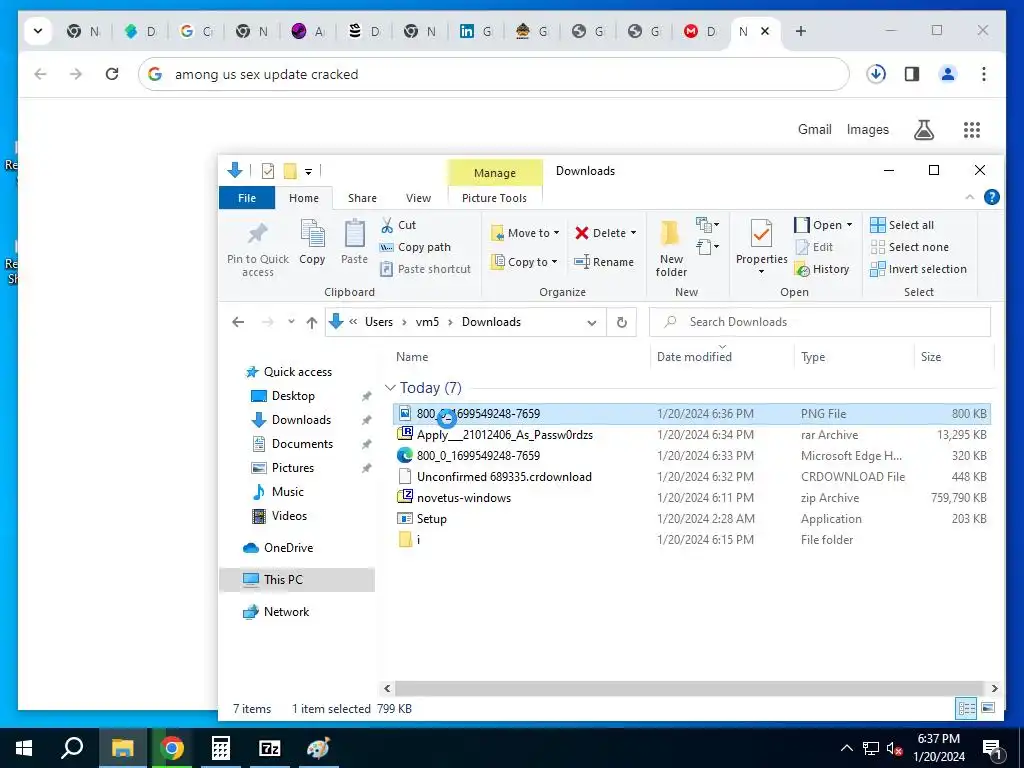This screenshot has width=1024, height=768.
Task: Click the Chrome address bar
Action: point(493,74)
